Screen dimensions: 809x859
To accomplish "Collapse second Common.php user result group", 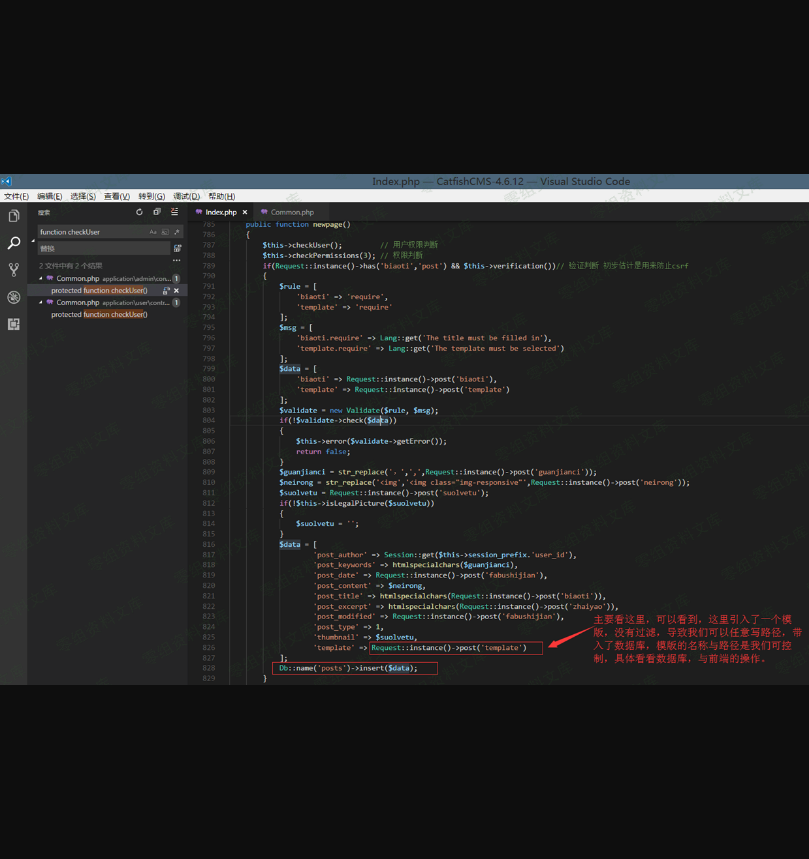I will point(42,302).
